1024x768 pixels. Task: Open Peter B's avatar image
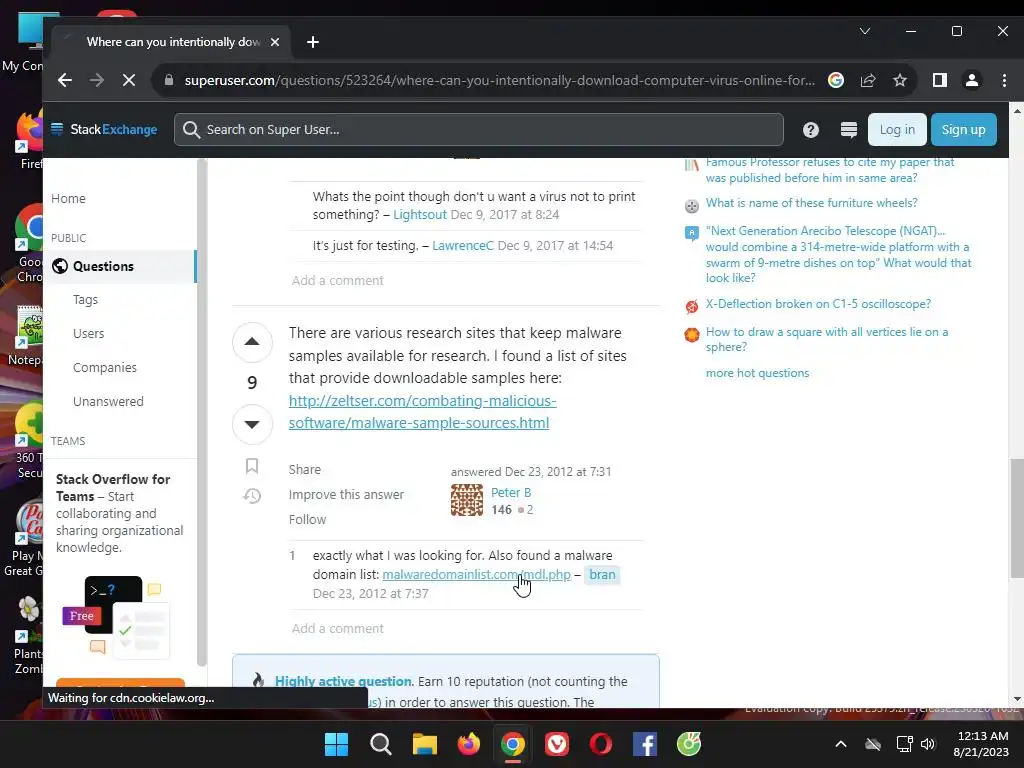467,500
